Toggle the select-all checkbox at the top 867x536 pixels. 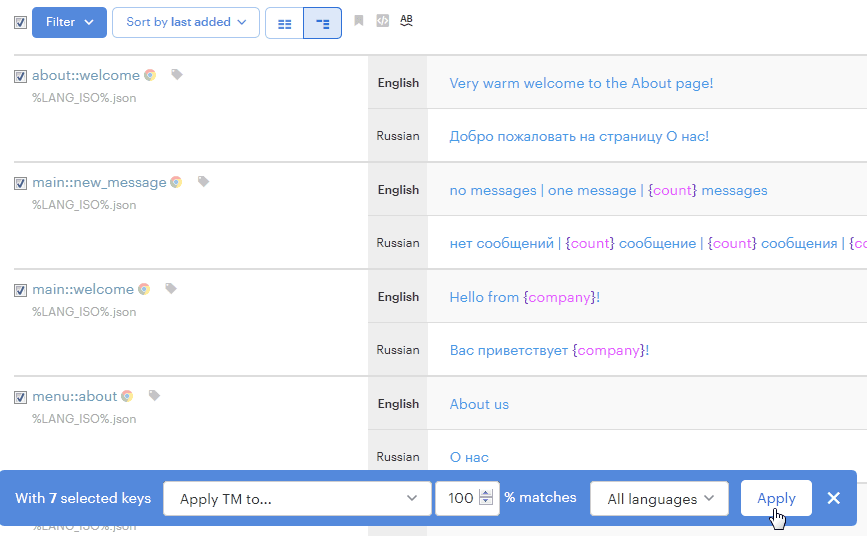tap(20, 22)
